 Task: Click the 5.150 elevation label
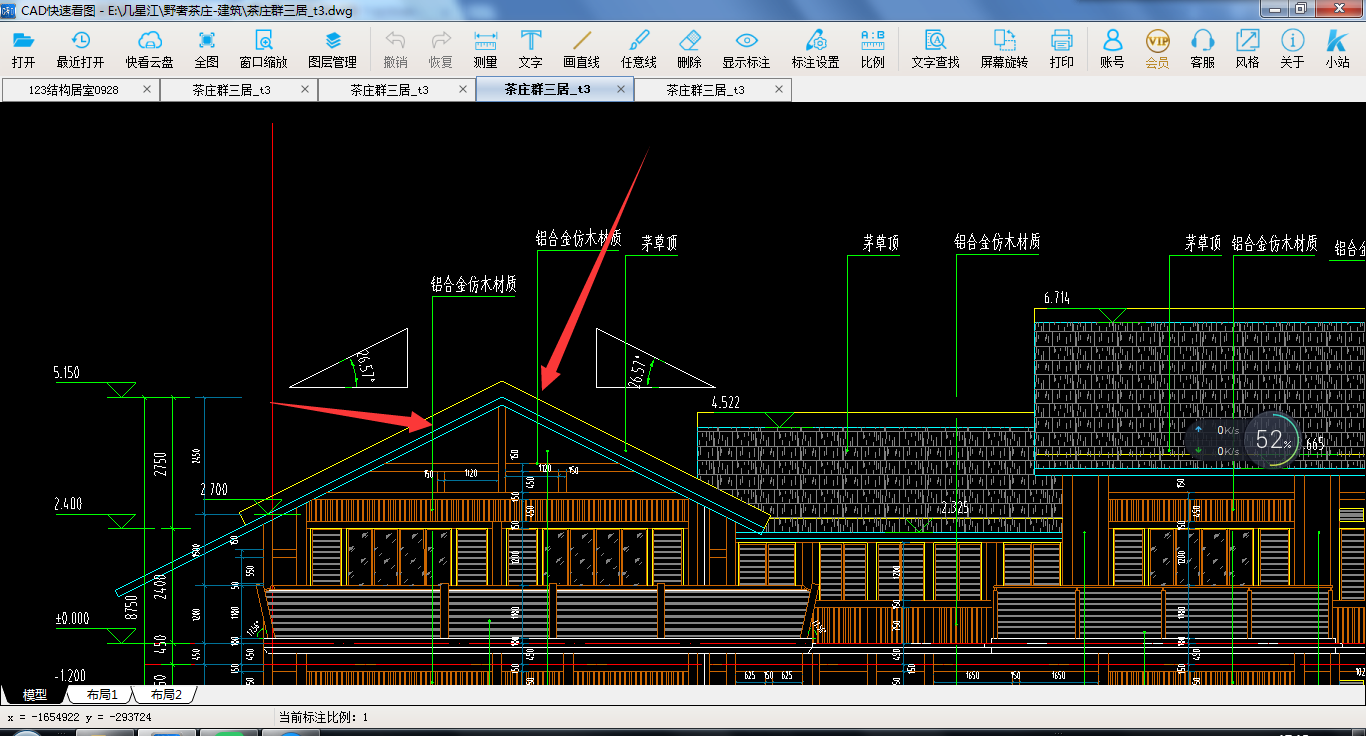67,373
